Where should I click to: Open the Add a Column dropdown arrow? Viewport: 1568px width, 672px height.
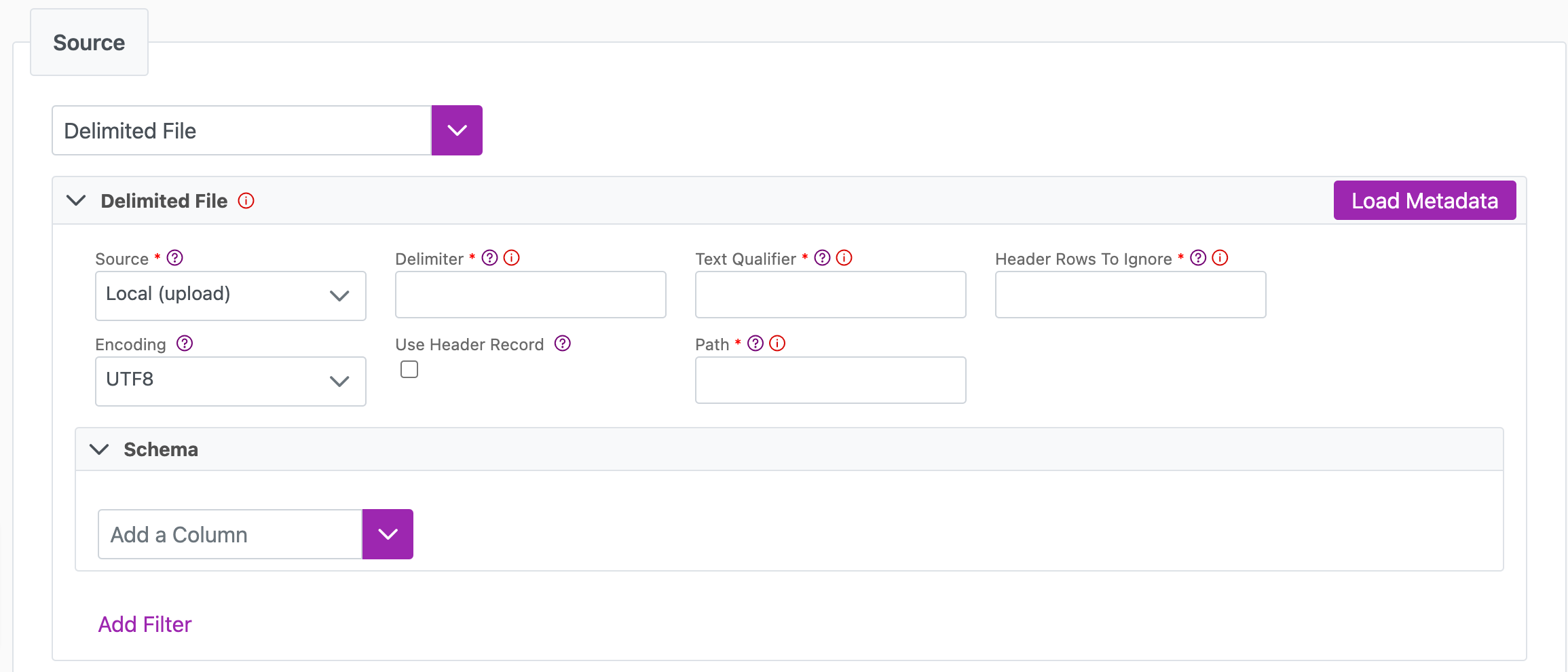pyautogui.click(x=388, y=534)
